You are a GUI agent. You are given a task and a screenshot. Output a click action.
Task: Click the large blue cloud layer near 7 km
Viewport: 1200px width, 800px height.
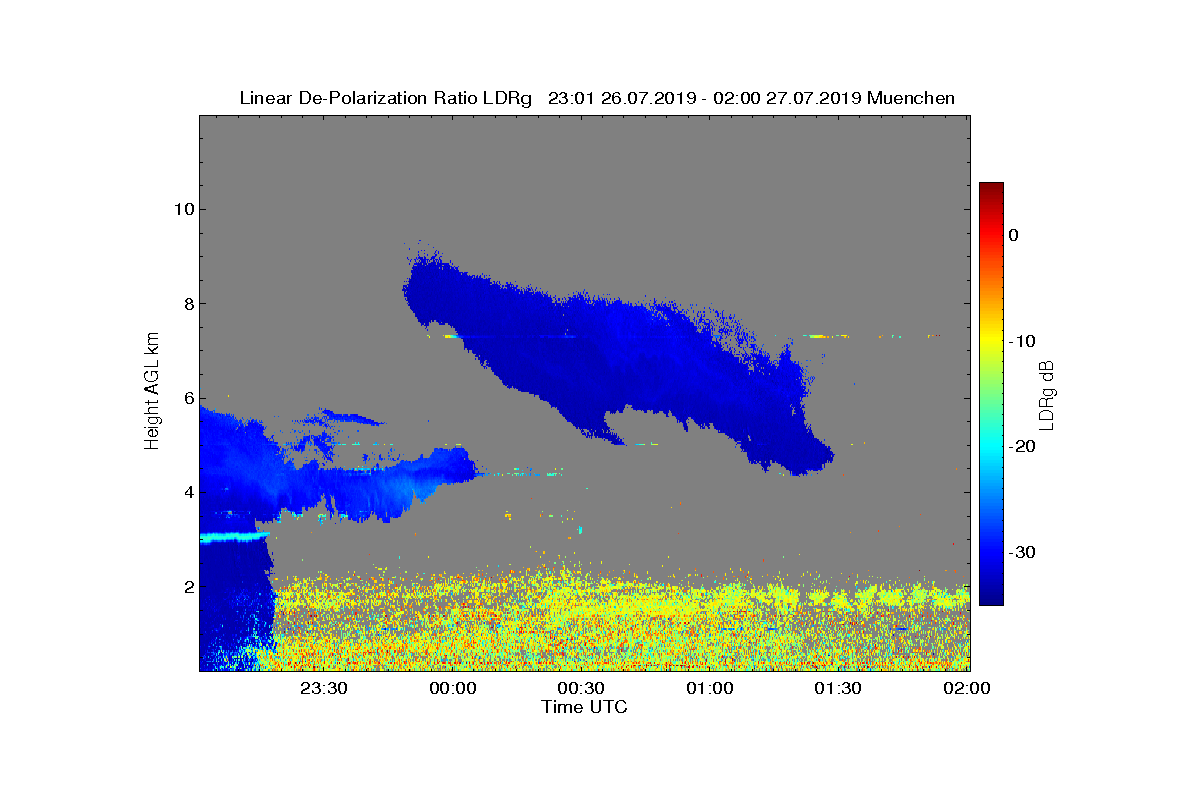tap(620, 360)
